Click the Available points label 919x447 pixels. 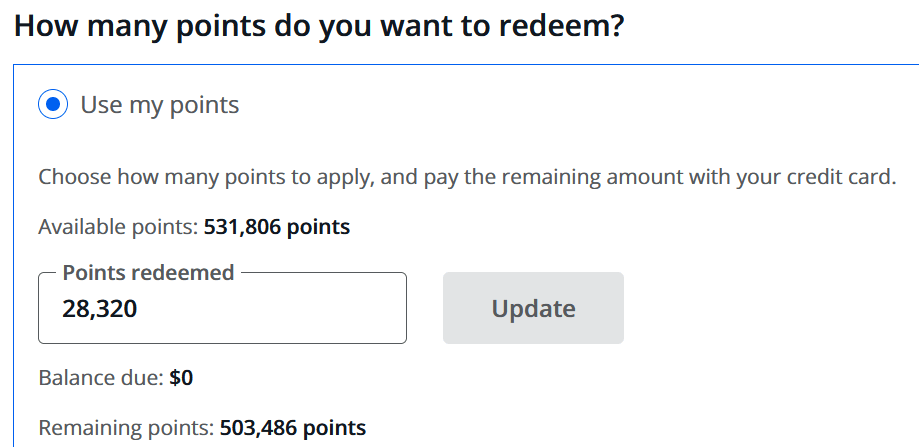118,227
